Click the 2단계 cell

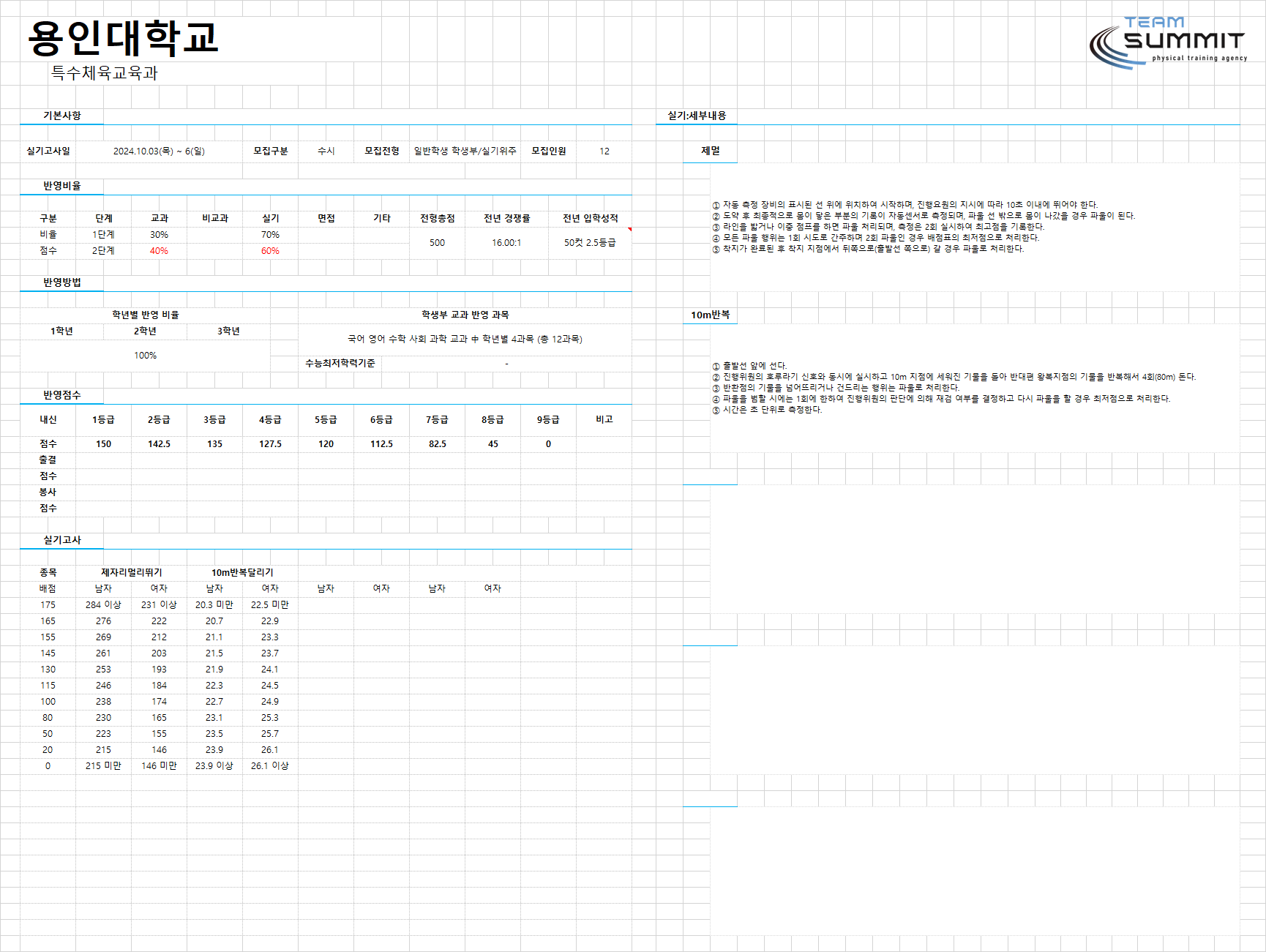tap(103, 250)
